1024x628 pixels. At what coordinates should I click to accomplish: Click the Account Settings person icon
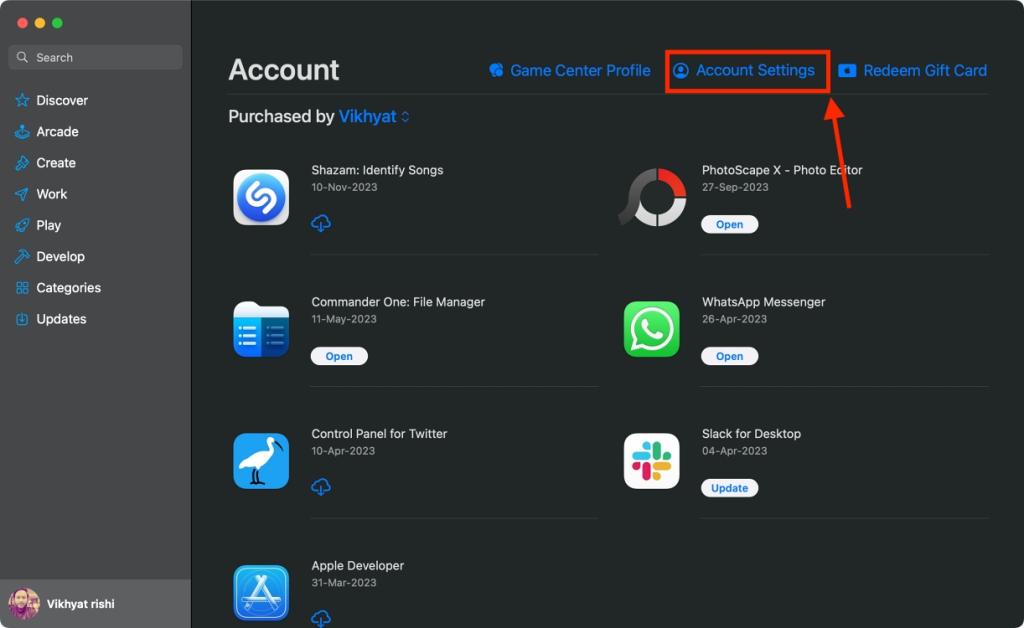tap(680, 71)
